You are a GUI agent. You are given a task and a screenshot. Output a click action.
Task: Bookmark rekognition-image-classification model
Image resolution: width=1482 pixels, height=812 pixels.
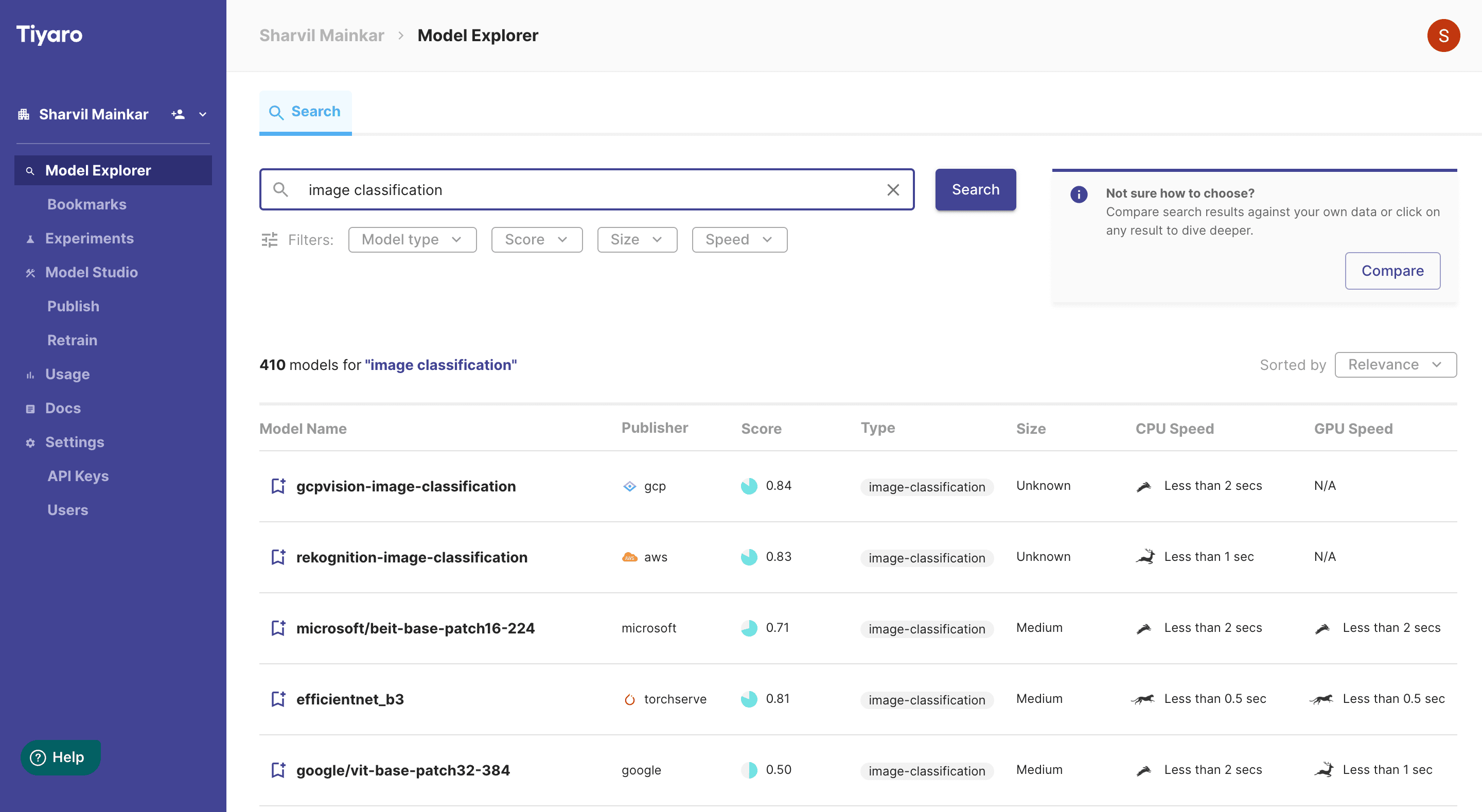[x=278, y=556]
